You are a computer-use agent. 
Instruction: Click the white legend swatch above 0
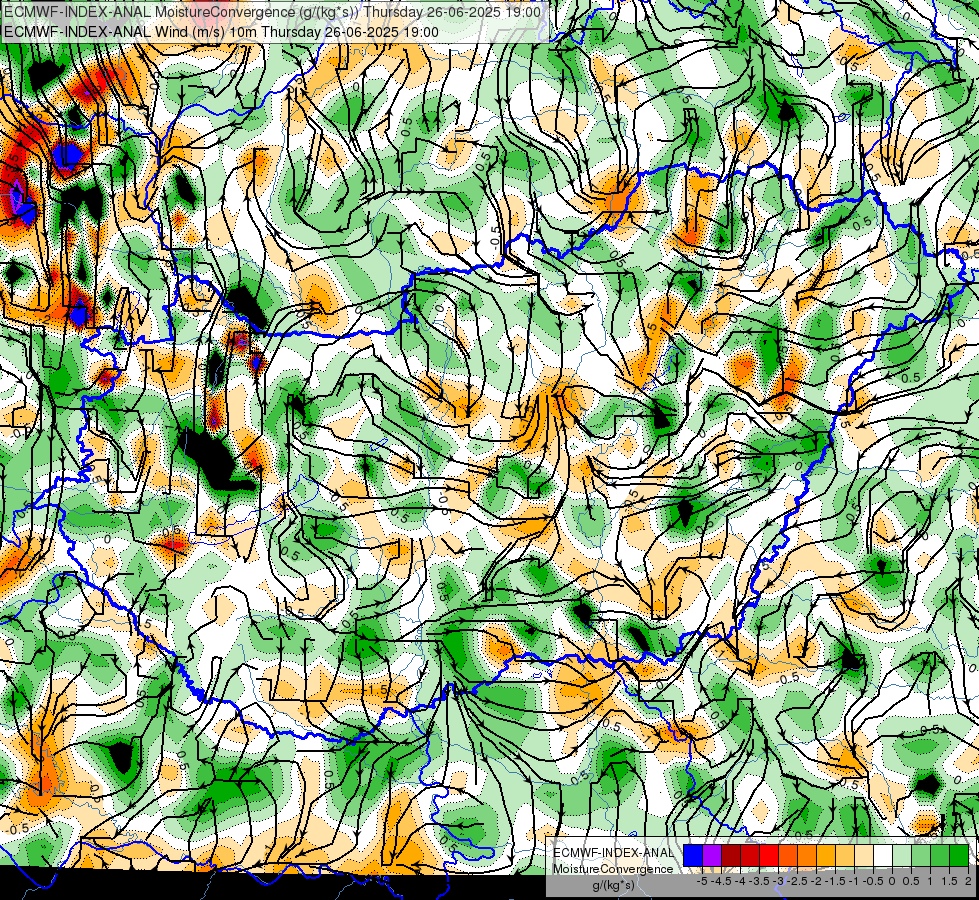(883, 855)
